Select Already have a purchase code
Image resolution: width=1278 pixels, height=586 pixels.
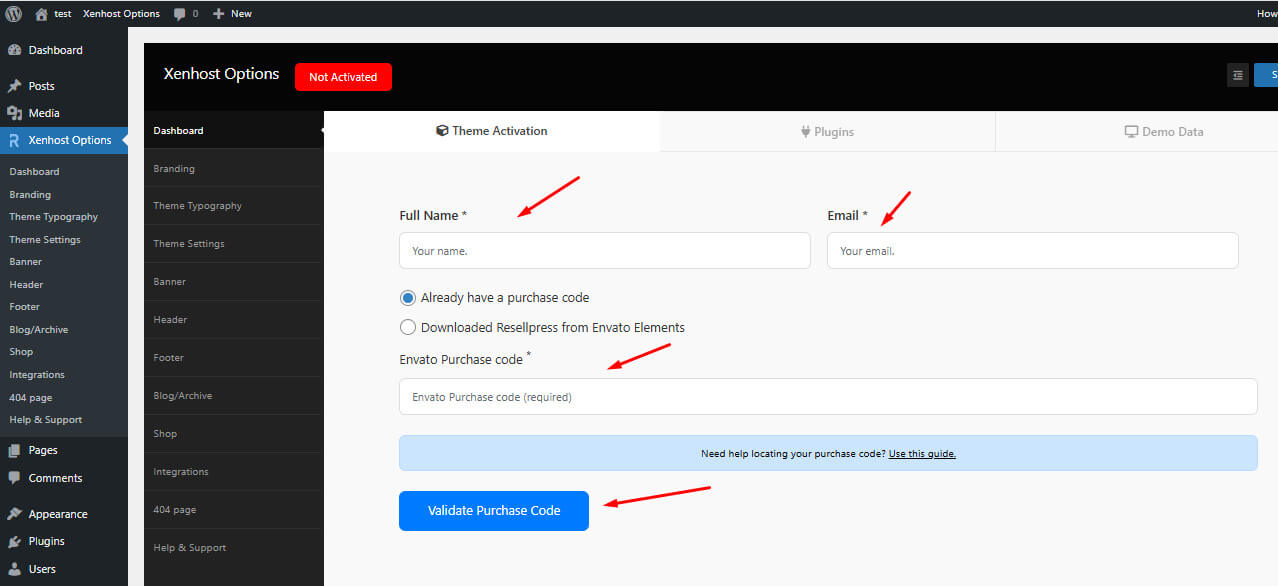408,298
